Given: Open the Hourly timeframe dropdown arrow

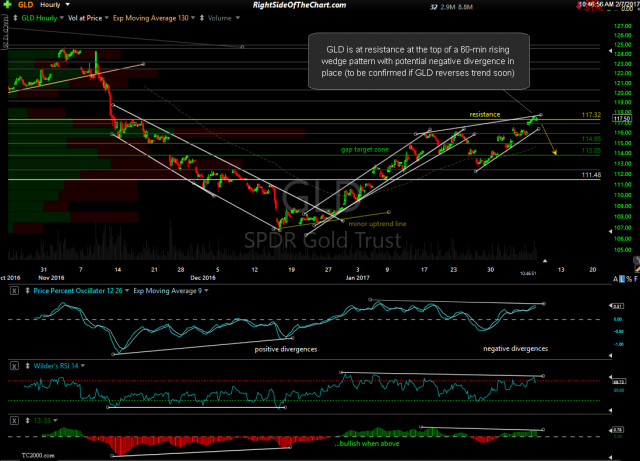Looking at the screenshot, I should 67,4.
